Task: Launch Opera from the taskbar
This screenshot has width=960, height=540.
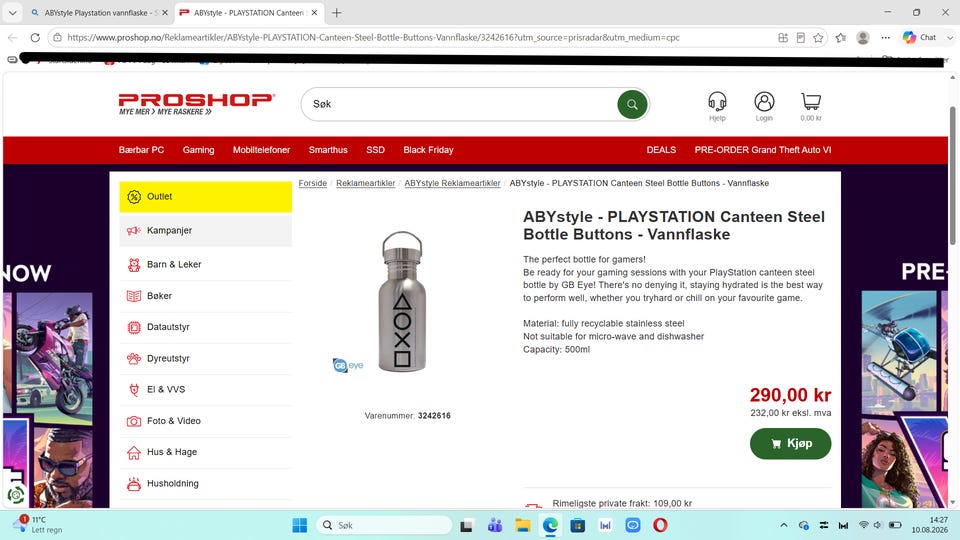Action: coord(660,525)
